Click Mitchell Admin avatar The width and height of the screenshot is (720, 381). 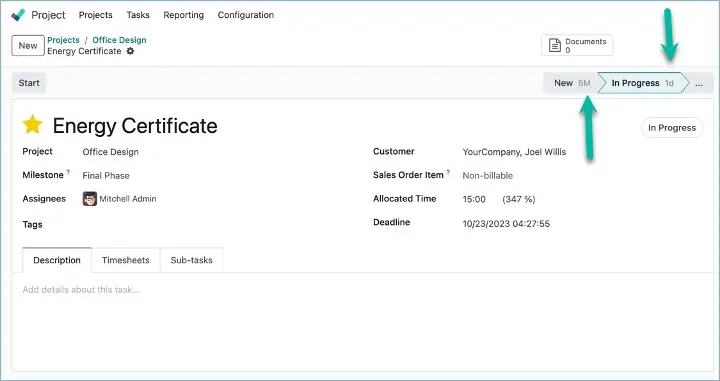click(x=90, y=199)
